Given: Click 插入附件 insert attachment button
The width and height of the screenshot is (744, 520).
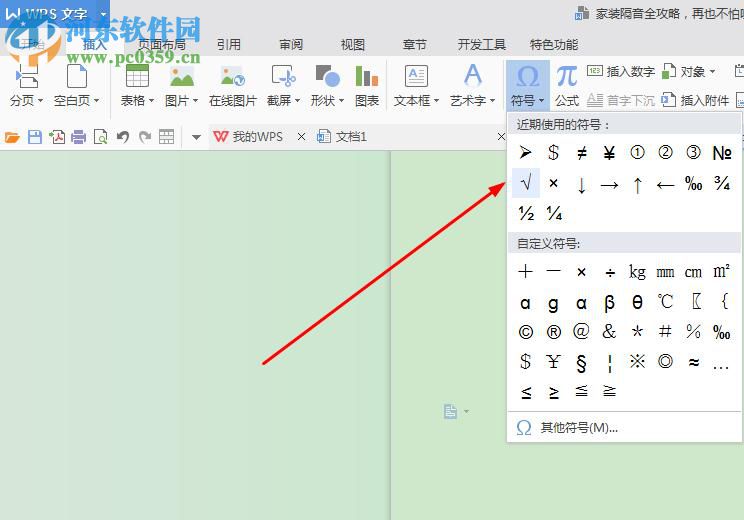Looking at the screenshot, I should click(x=695, y=100).
